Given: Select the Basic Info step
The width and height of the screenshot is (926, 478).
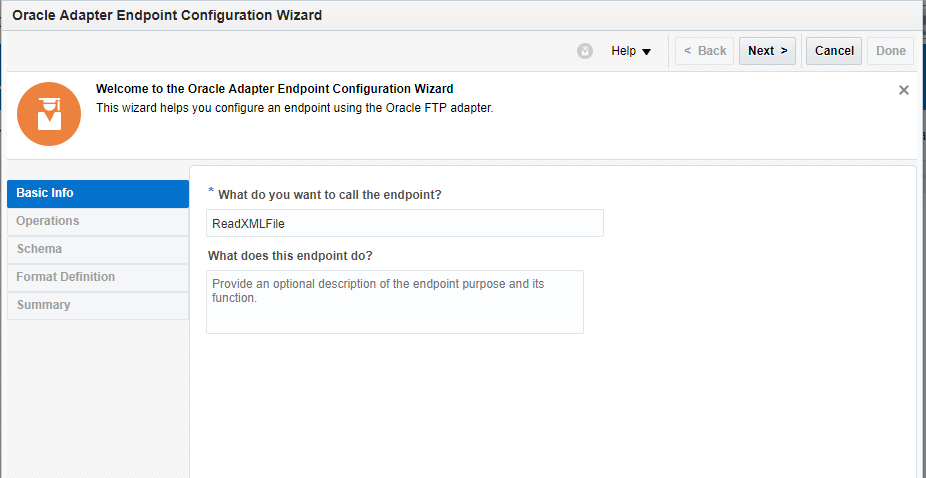Looking at the screenshot, I should (98, 193).
